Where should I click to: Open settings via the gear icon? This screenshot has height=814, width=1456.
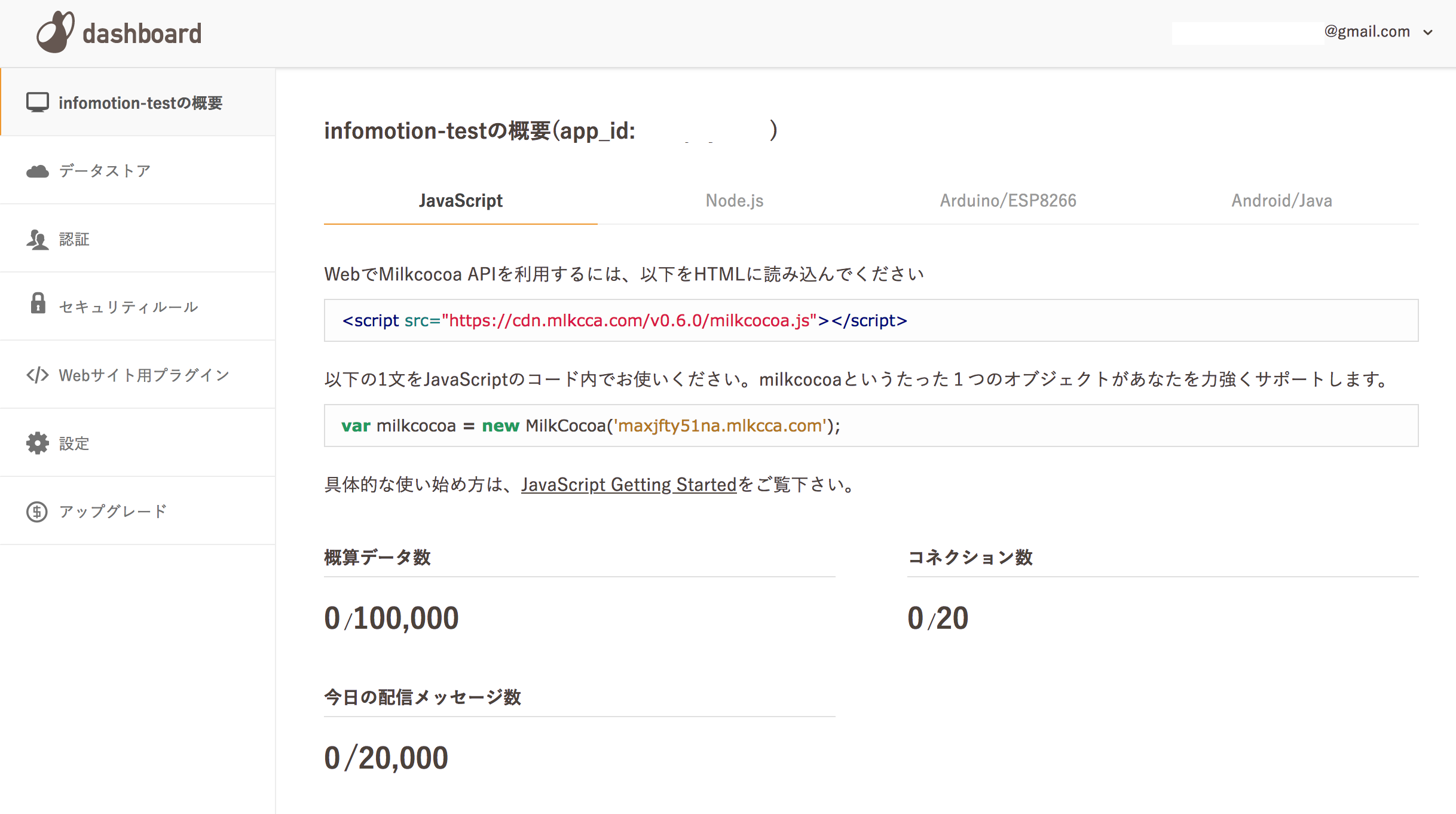[36, 443]
